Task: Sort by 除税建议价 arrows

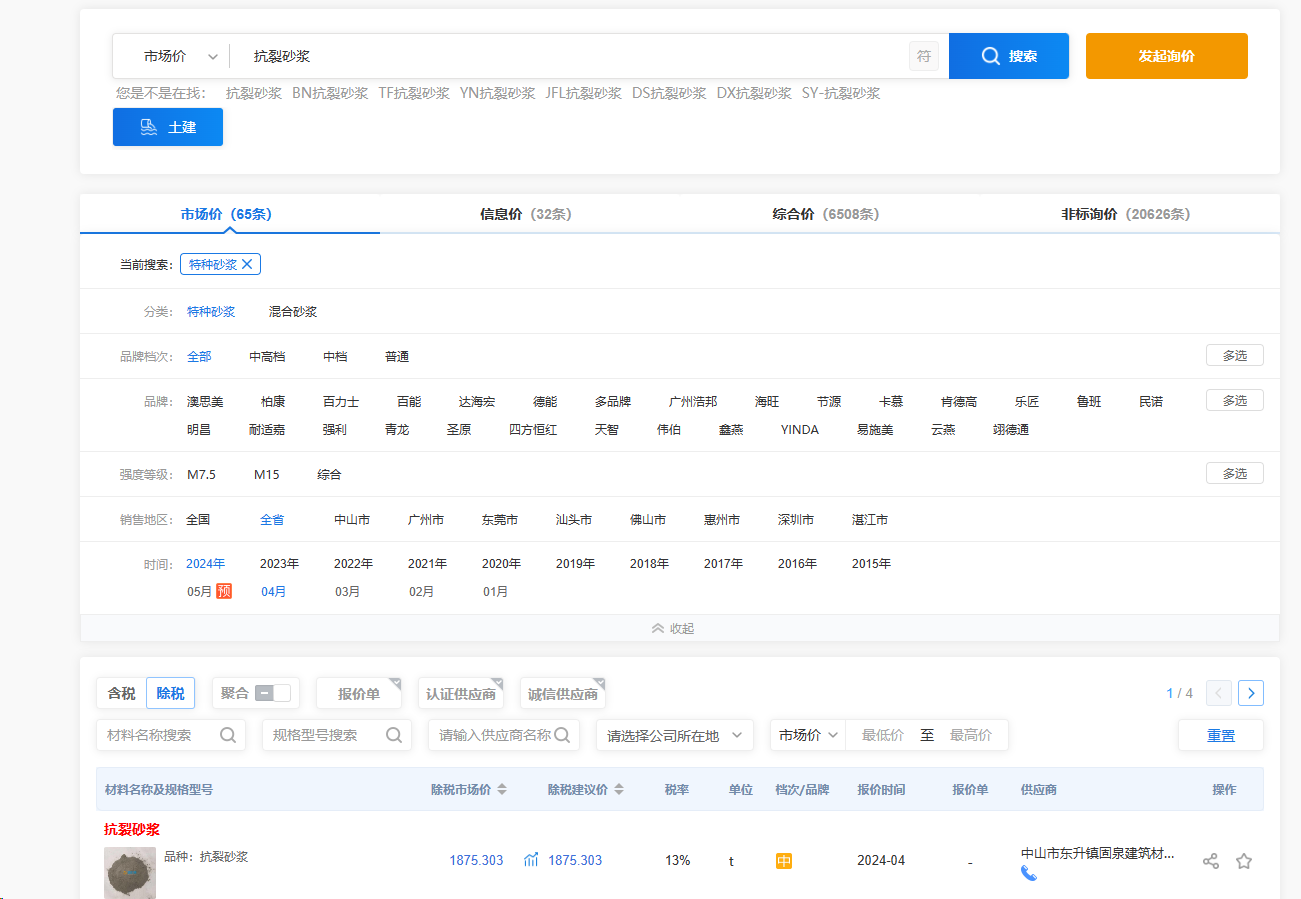Action: (619, 789)
